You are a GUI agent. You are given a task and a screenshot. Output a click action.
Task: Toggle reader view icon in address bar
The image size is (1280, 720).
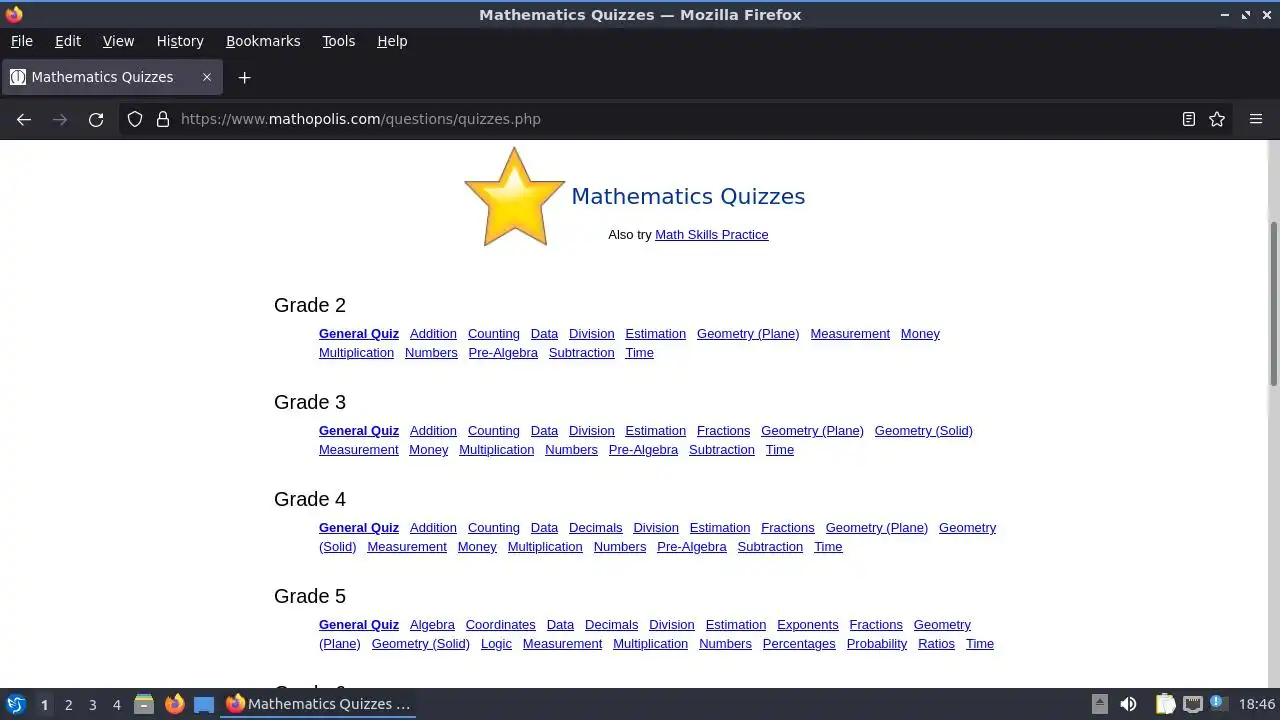click(1188, 119)
